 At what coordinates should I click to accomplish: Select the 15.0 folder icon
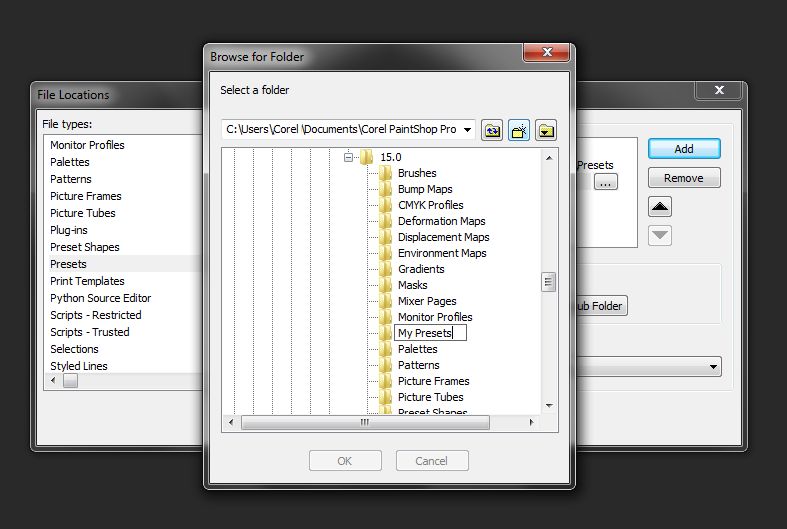pos(367,157)
